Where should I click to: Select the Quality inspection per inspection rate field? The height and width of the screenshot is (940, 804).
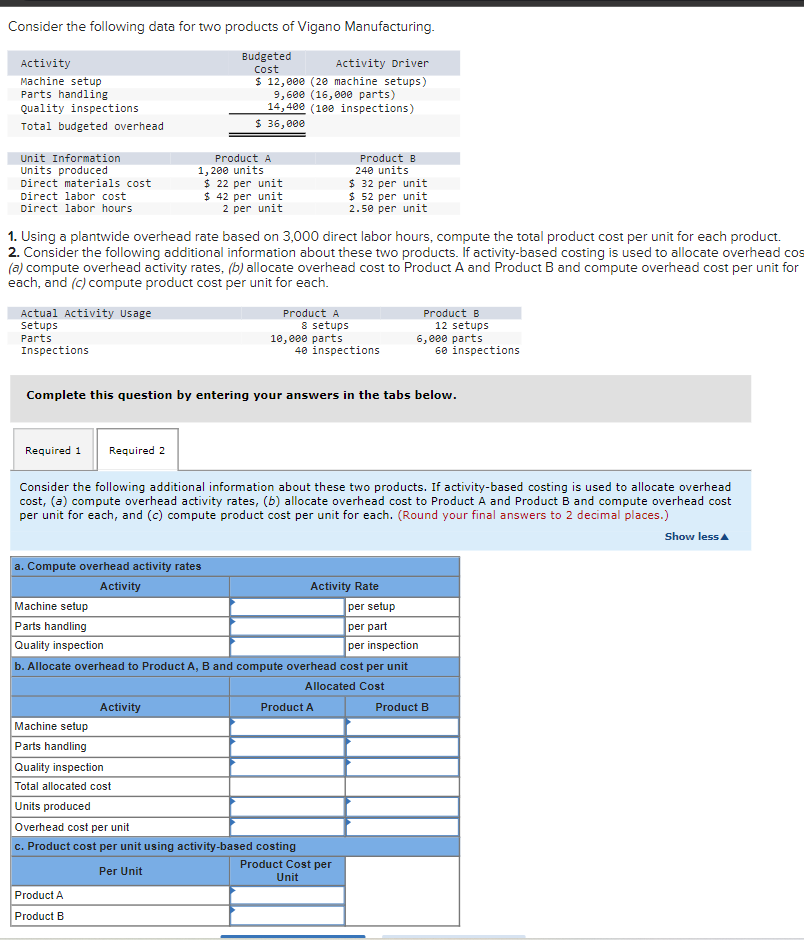coord(290,646)
